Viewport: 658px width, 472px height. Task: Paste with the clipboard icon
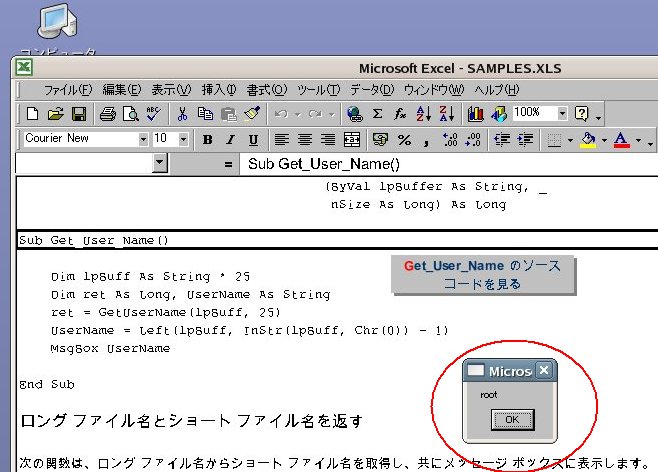tap(229, 114)
